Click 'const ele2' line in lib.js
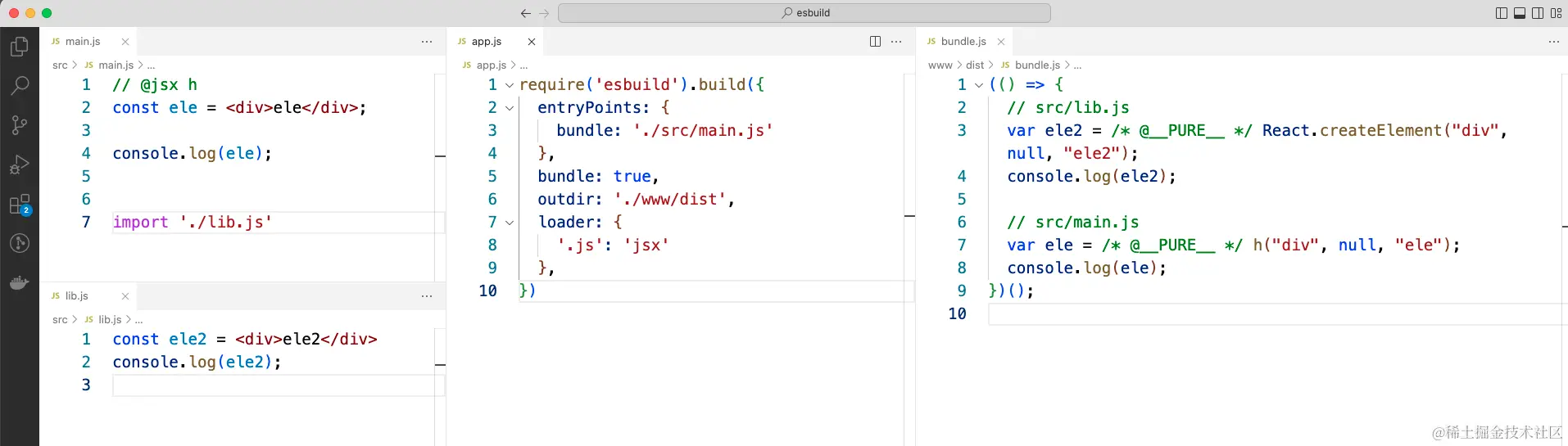The height and width of the screenshot is (446, 1568). 245,340
